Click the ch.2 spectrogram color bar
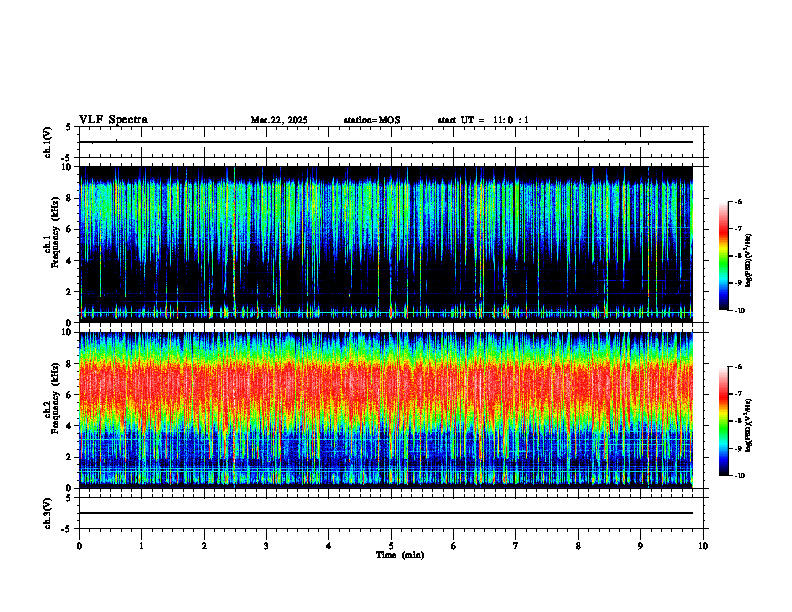792x612 pixels. (724, 421)
